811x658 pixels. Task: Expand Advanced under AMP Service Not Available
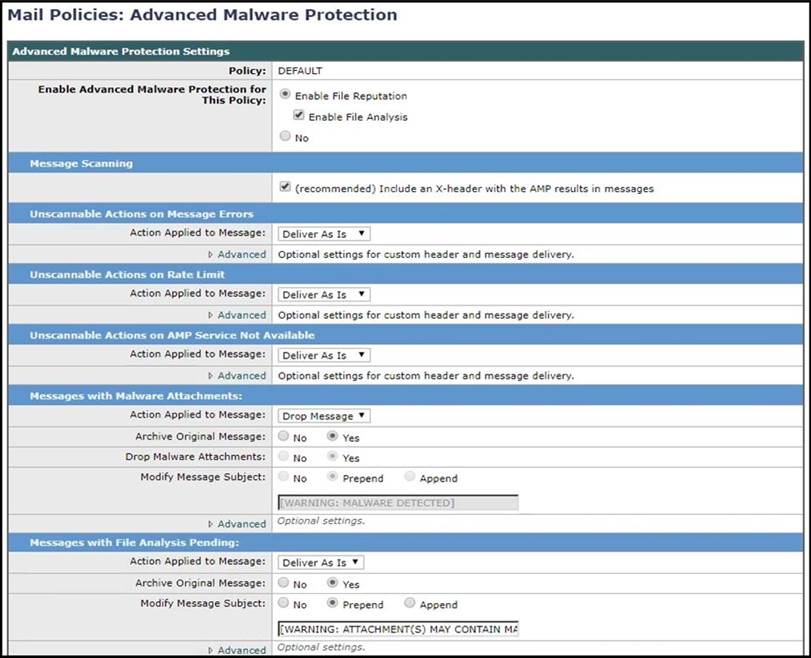pyautogui.click(x=241, y=376)
